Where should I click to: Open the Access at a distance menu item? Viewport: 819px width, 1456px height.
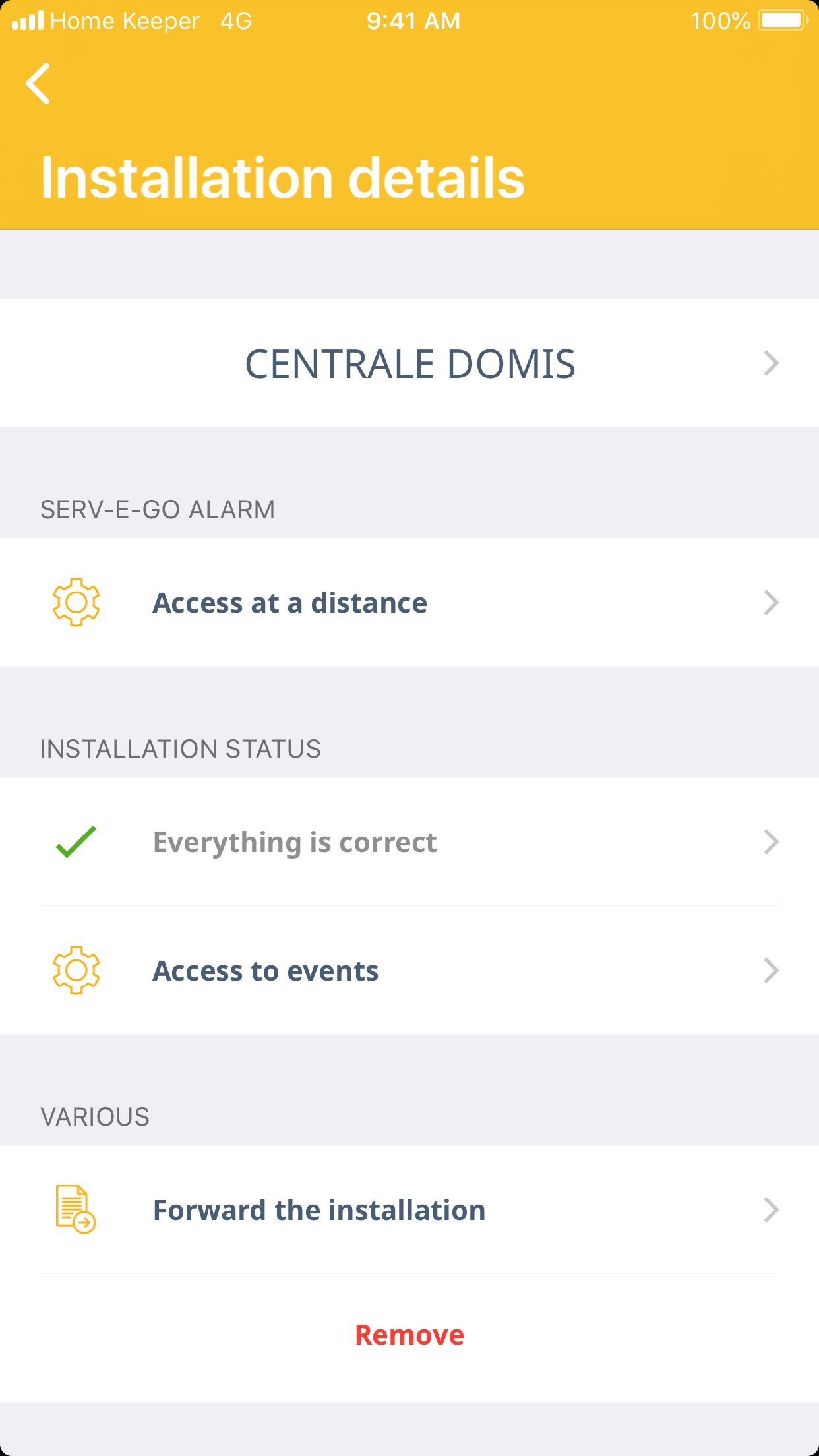[290, 603]
